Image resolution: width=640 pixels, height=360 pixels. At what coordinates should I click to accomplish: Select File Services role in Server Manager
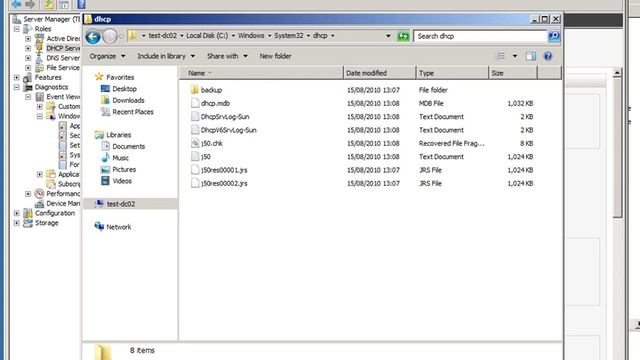[x=63, y=67]
